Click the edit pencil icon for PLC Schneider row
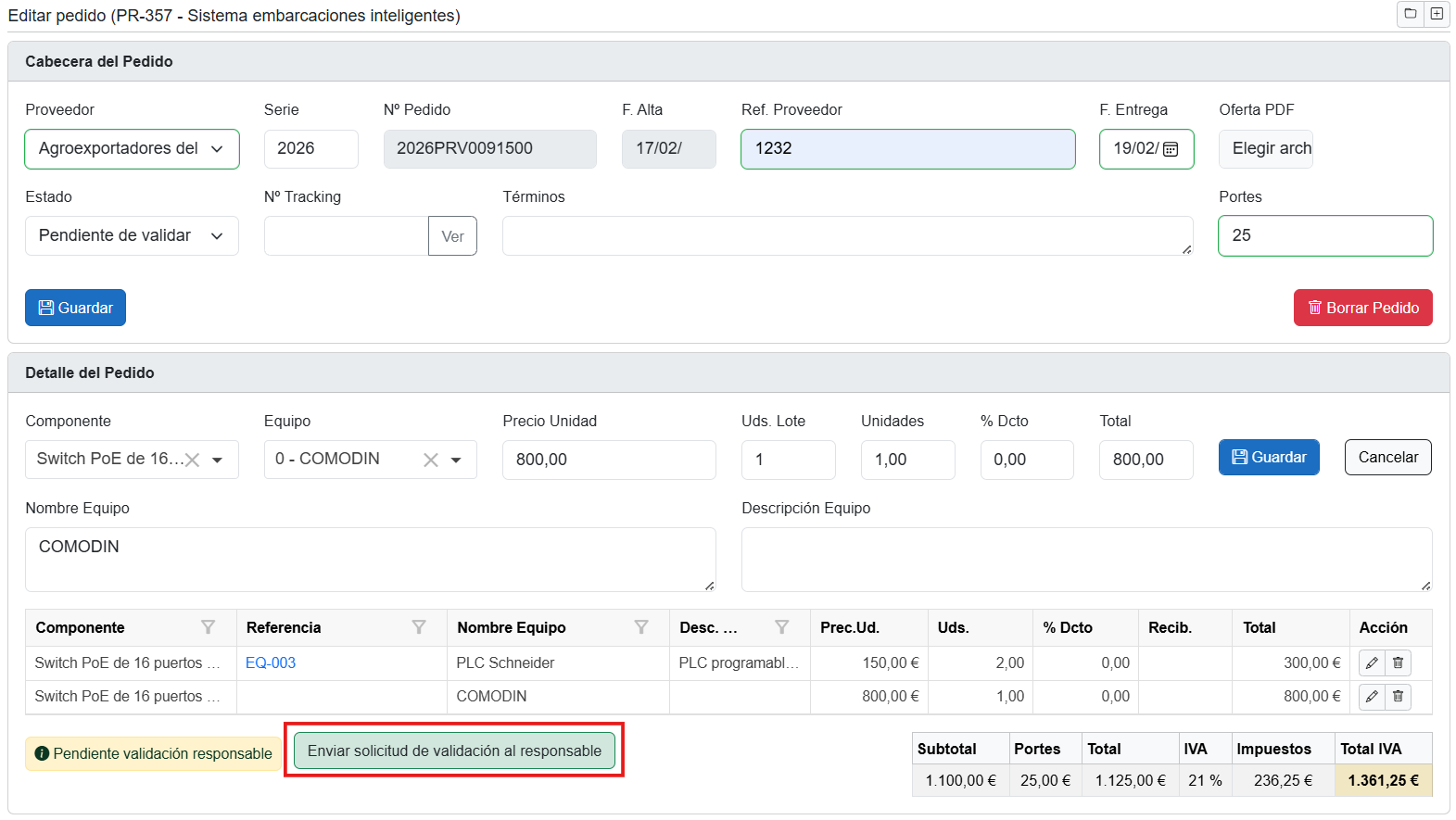This screenshot has height=820, width=1456. (x=1372, y=663)
